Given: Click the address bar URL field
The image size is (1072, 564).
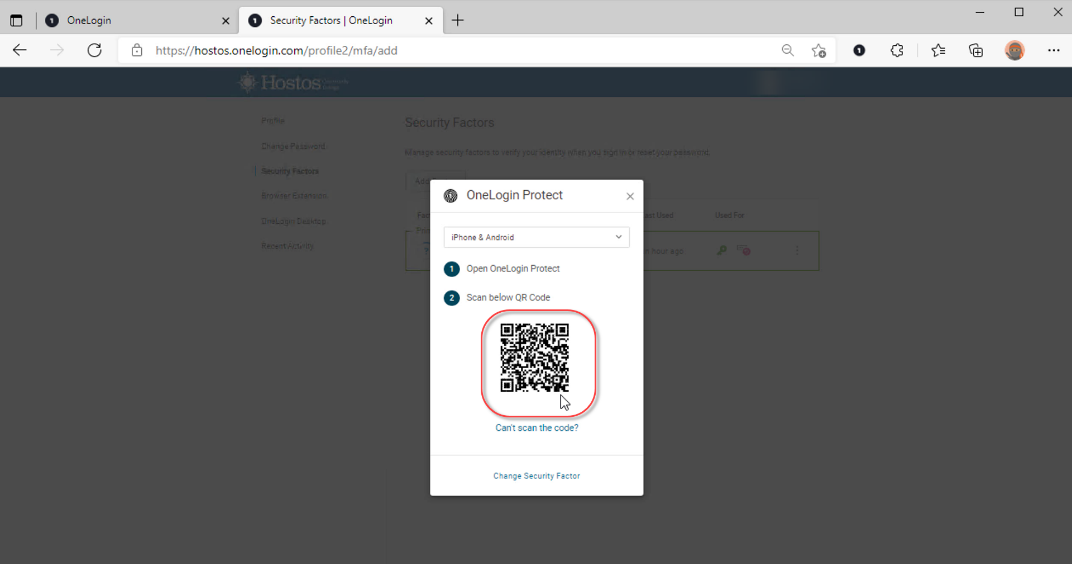Looking at the screenshot, I should [x=450, y=50].
